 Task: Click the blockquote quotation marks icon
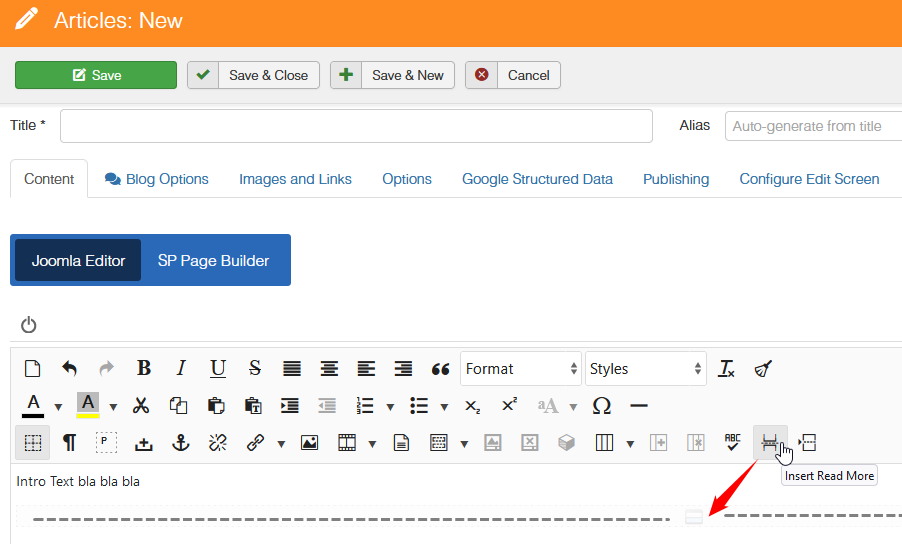440,368
